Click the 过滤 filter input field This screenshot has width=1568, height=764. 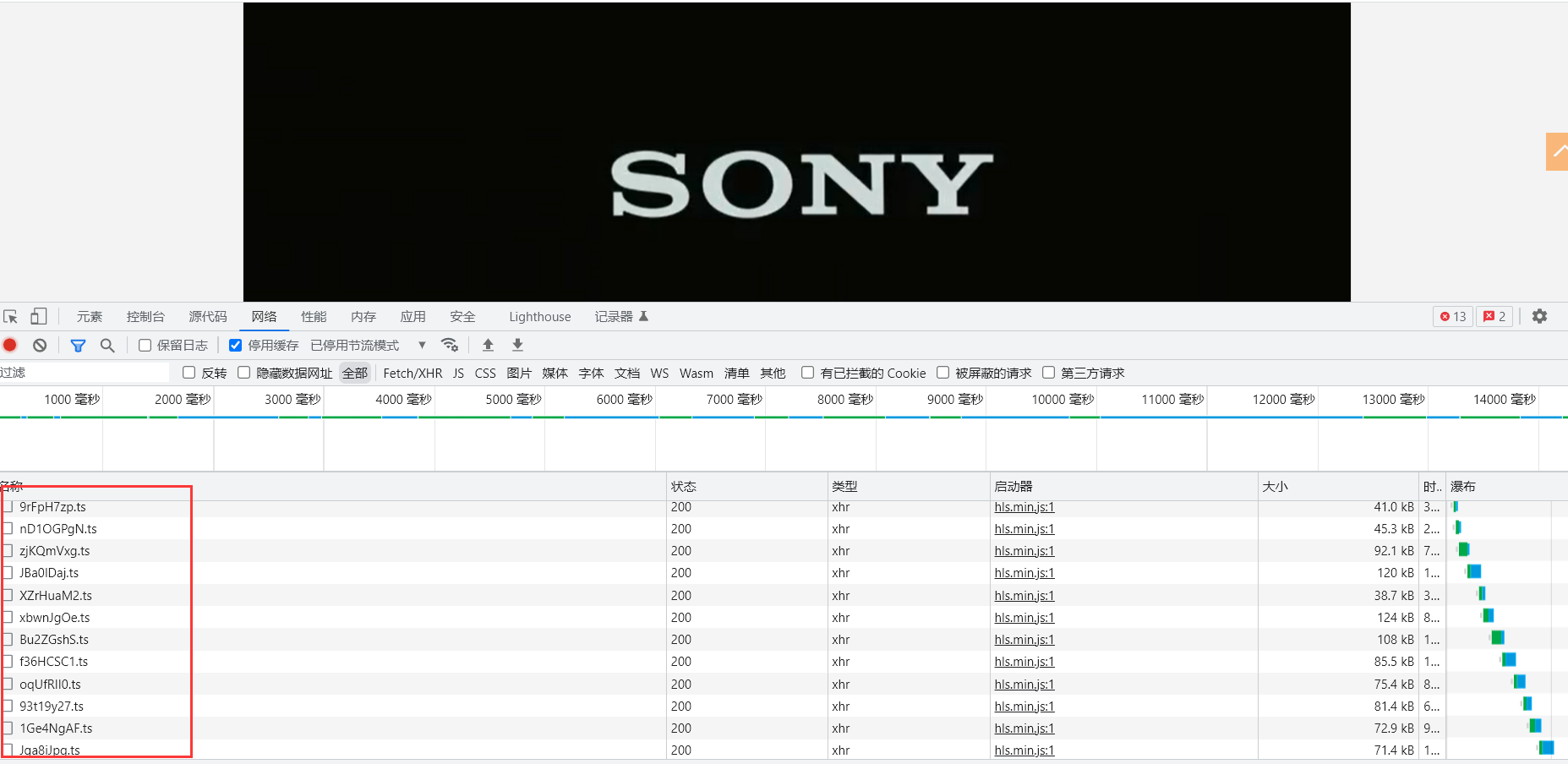click(x=85, y=373)
